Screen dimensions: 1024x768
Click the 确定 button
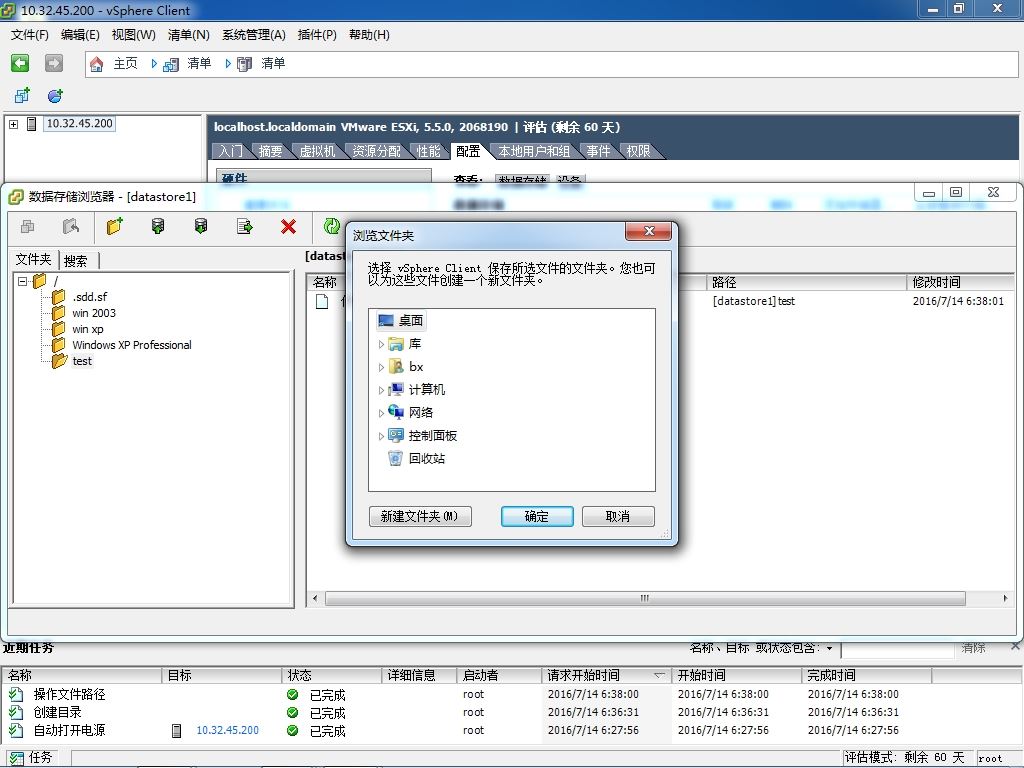coord(537,517)
